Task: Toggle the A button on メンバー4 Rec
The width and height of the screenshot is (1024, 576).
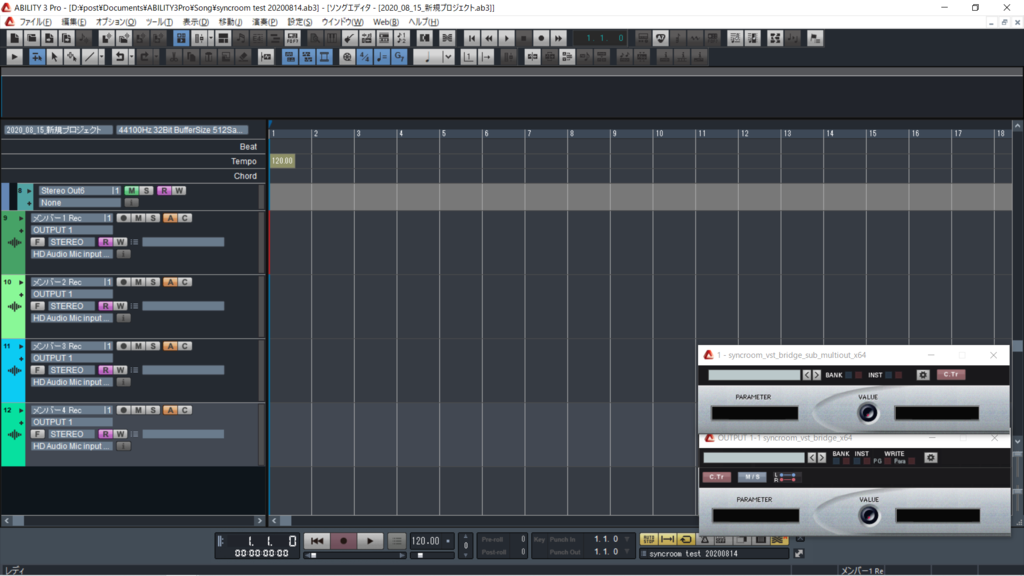Action: [x=170, y=410]
